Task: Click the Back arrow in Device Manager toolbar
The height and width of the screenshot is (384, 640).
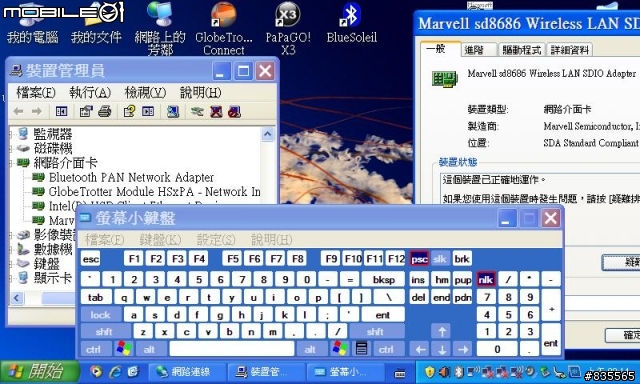Action: click(18, 111)
